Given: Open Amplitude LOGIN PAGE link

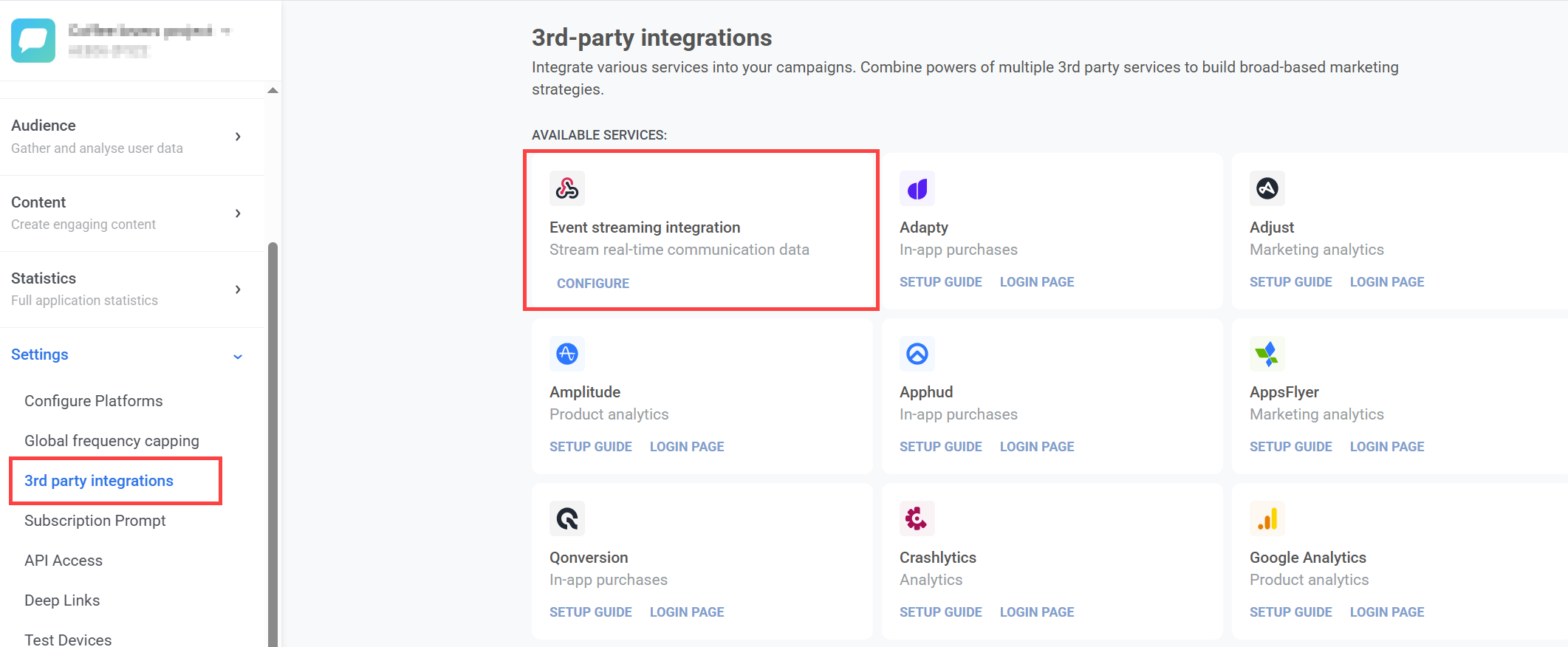Looking at the screenshot, I should (687, 447).
